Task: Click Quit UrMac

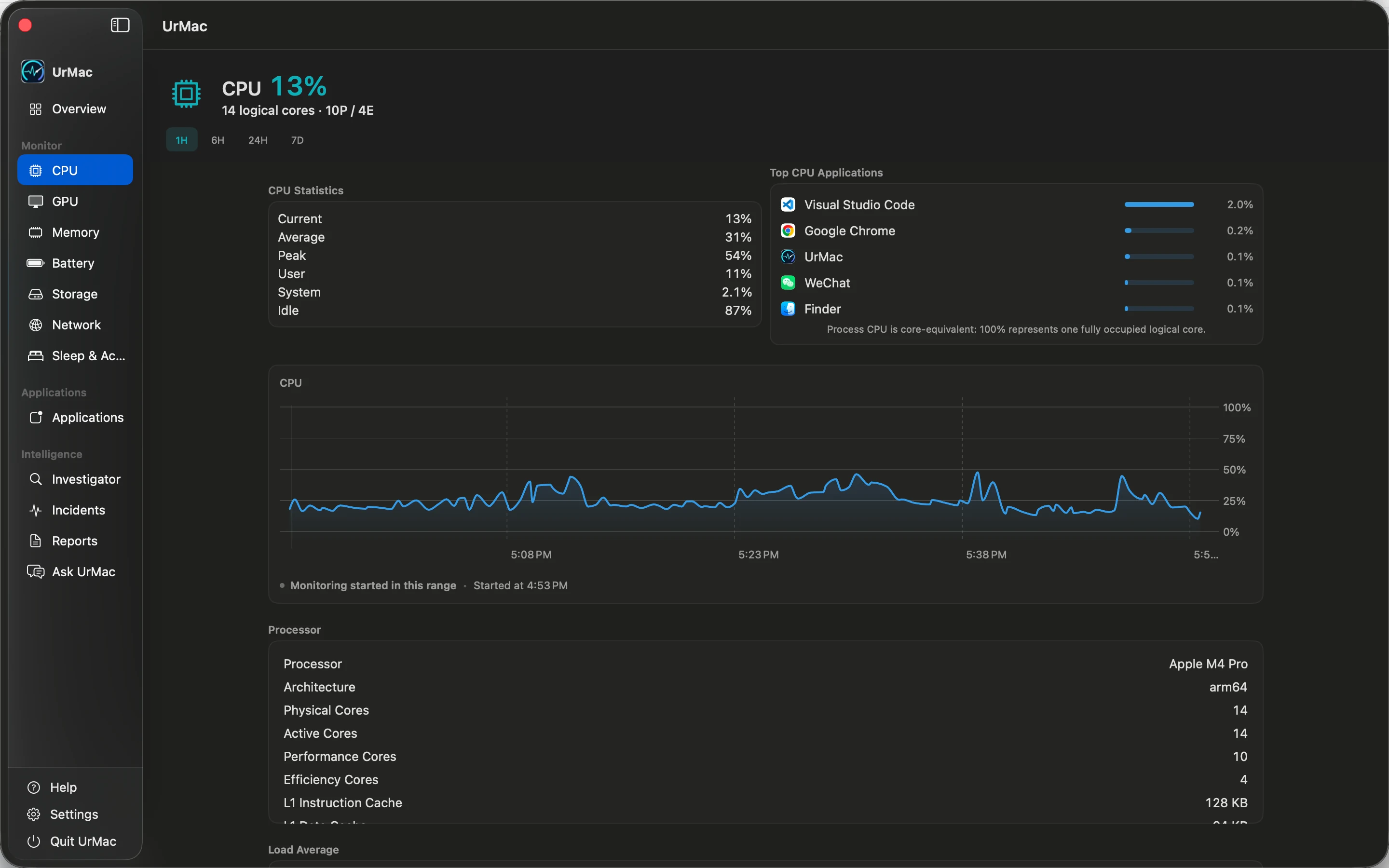Action: pyautogui.click(x=72, y=841)
